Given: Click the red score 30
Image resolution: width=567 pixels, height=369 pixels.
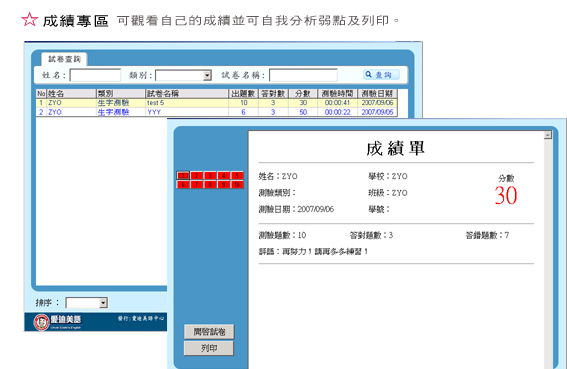Looking at the screenshot, I should point(506,196).
